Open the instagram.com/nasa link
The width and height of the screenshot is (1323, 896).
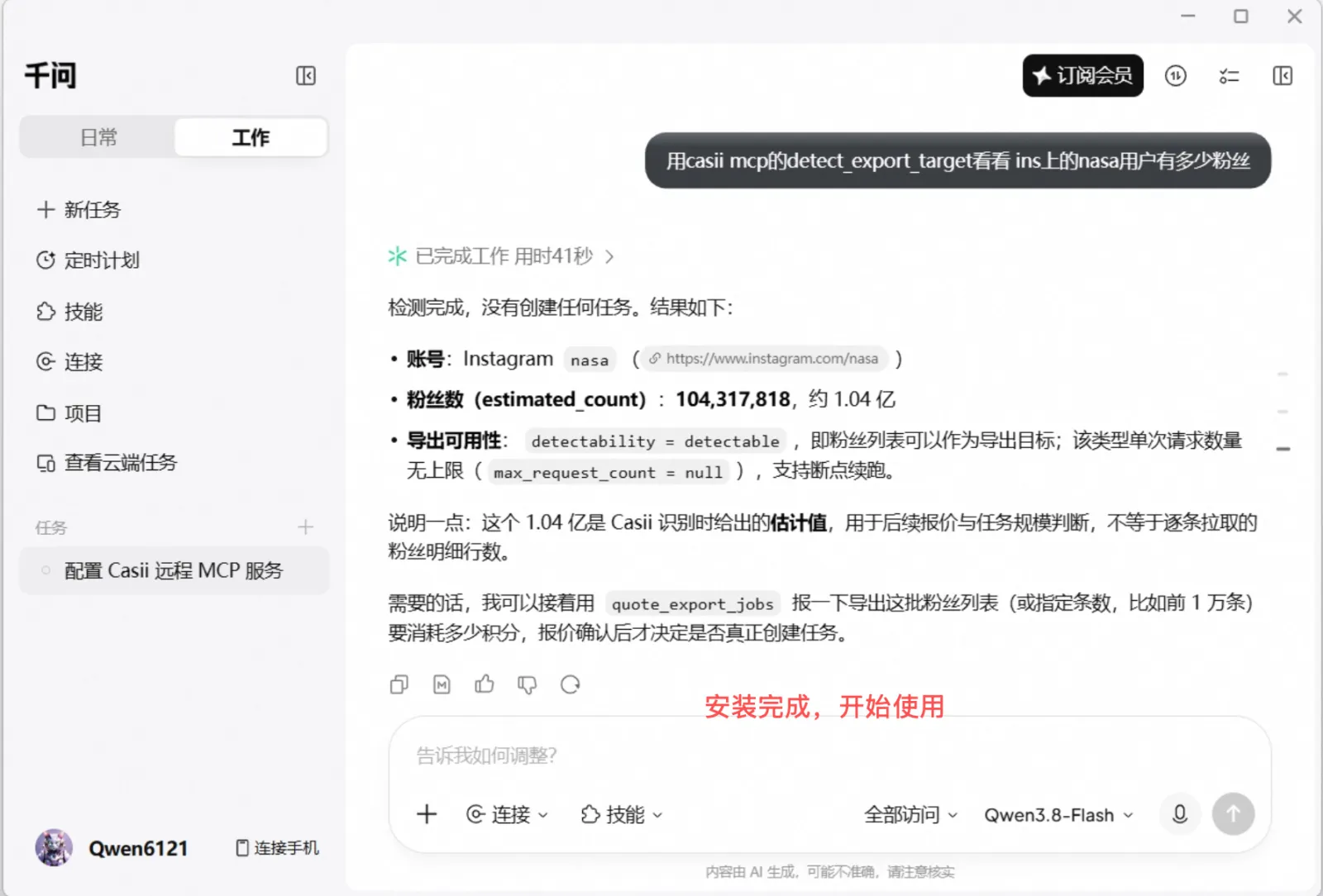click(x=763, y=359)
